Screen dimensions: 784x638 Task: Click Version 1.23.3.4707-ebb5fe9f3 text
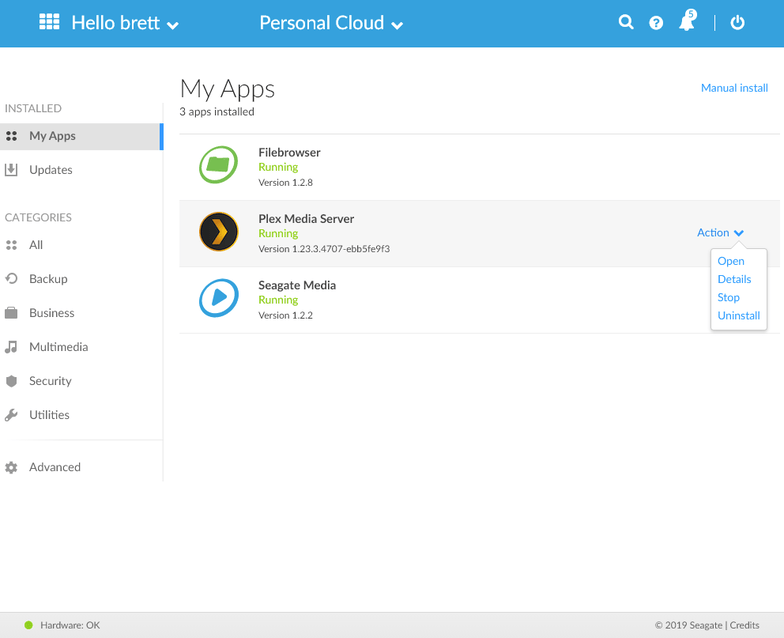tap(324, 249)
